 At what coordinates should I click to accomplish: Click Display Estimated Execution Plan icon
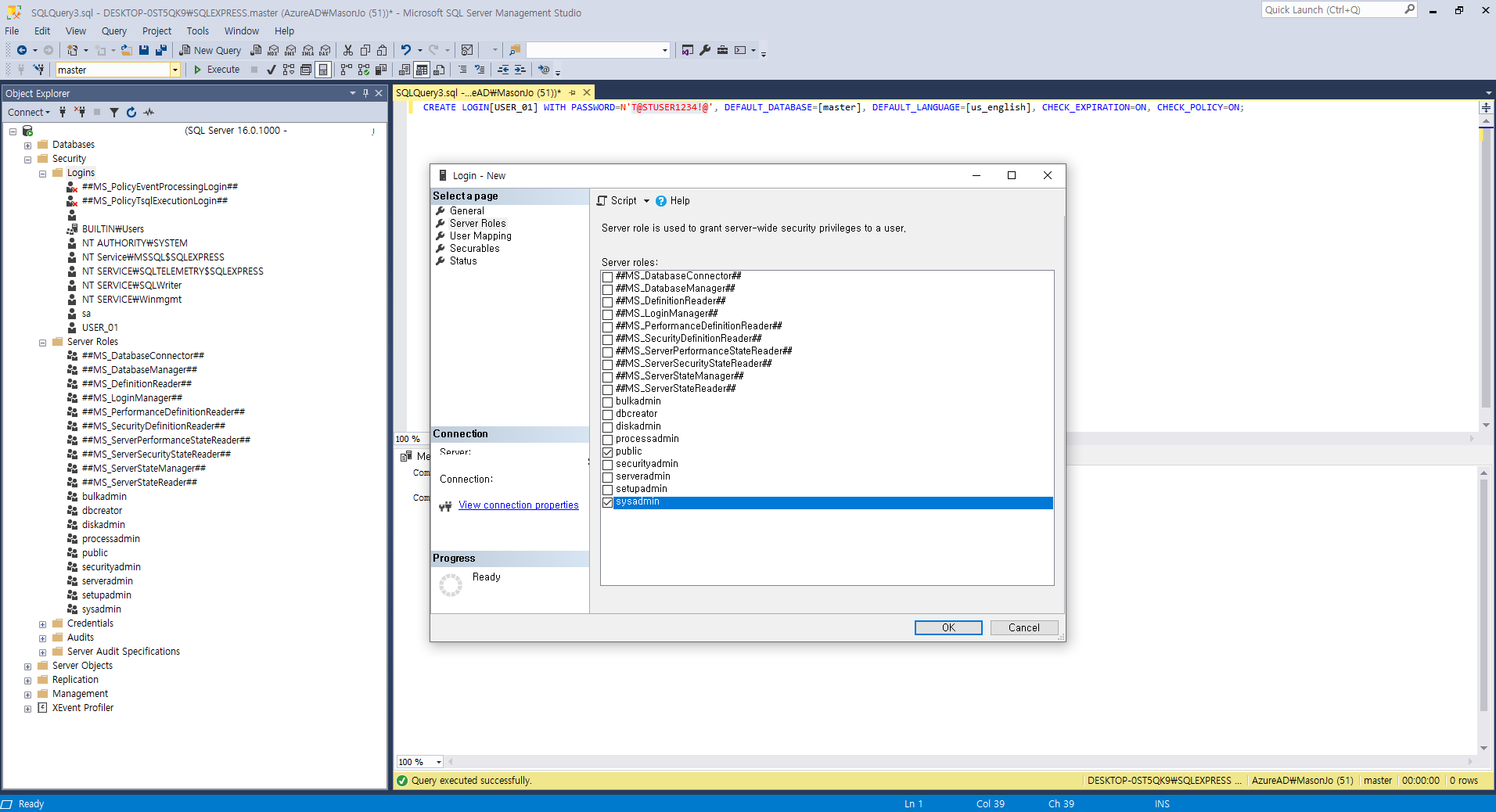[289, 70]
